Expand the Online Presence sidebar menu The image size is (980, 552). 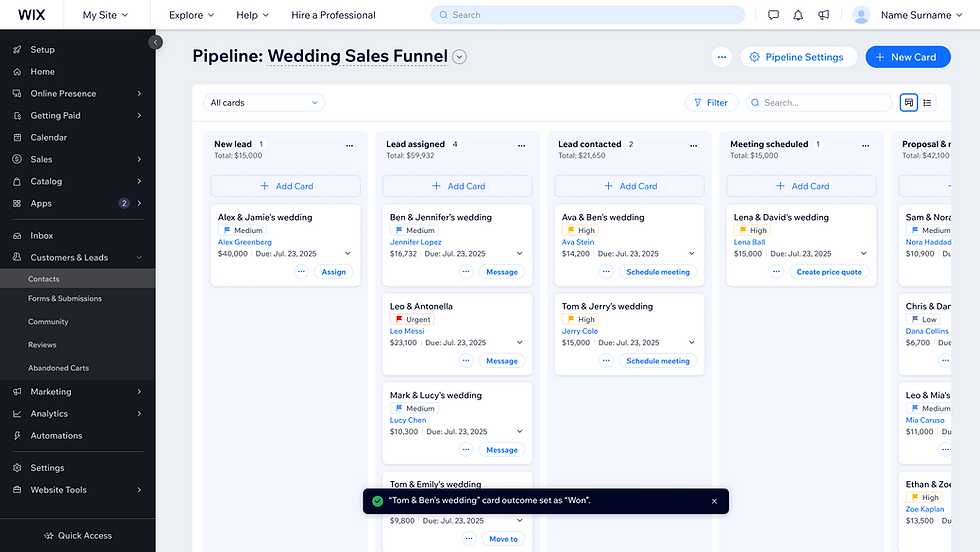78,93
